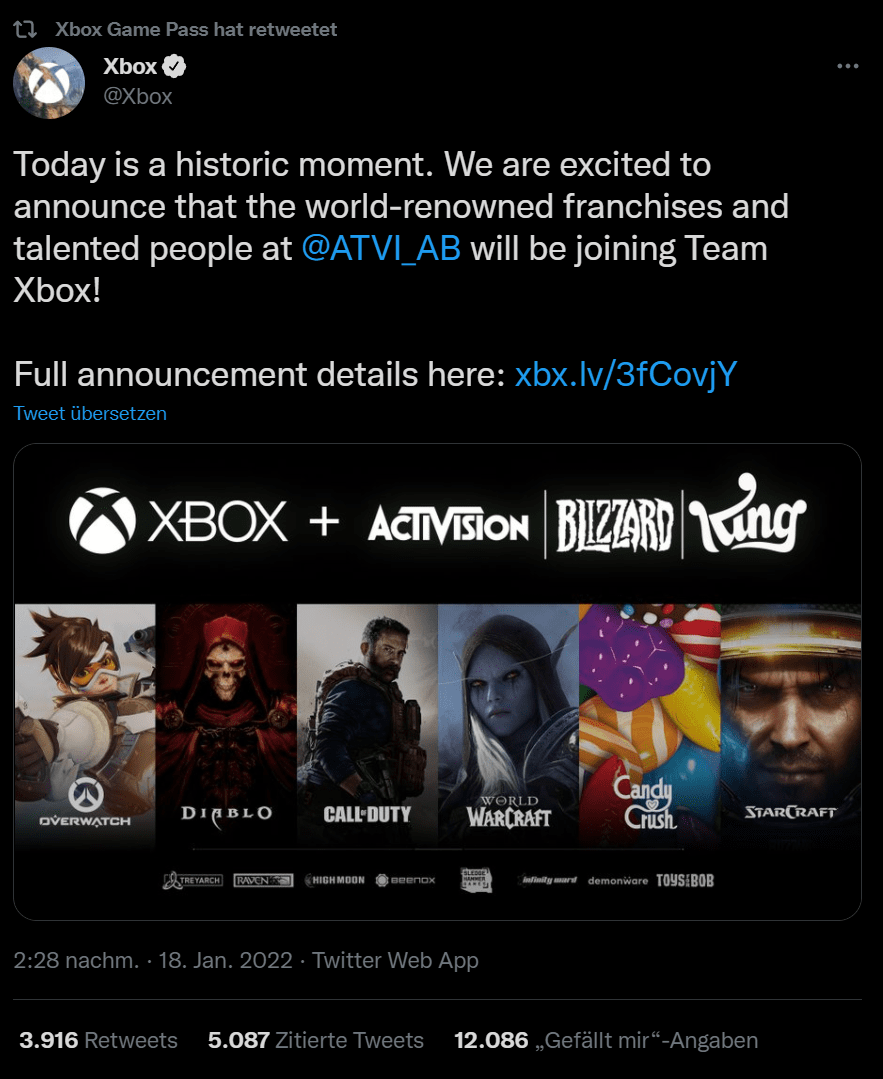883x1079 pixels.
Task: Click the Xbox sphere logo in the image
Action: coord(103,521)
